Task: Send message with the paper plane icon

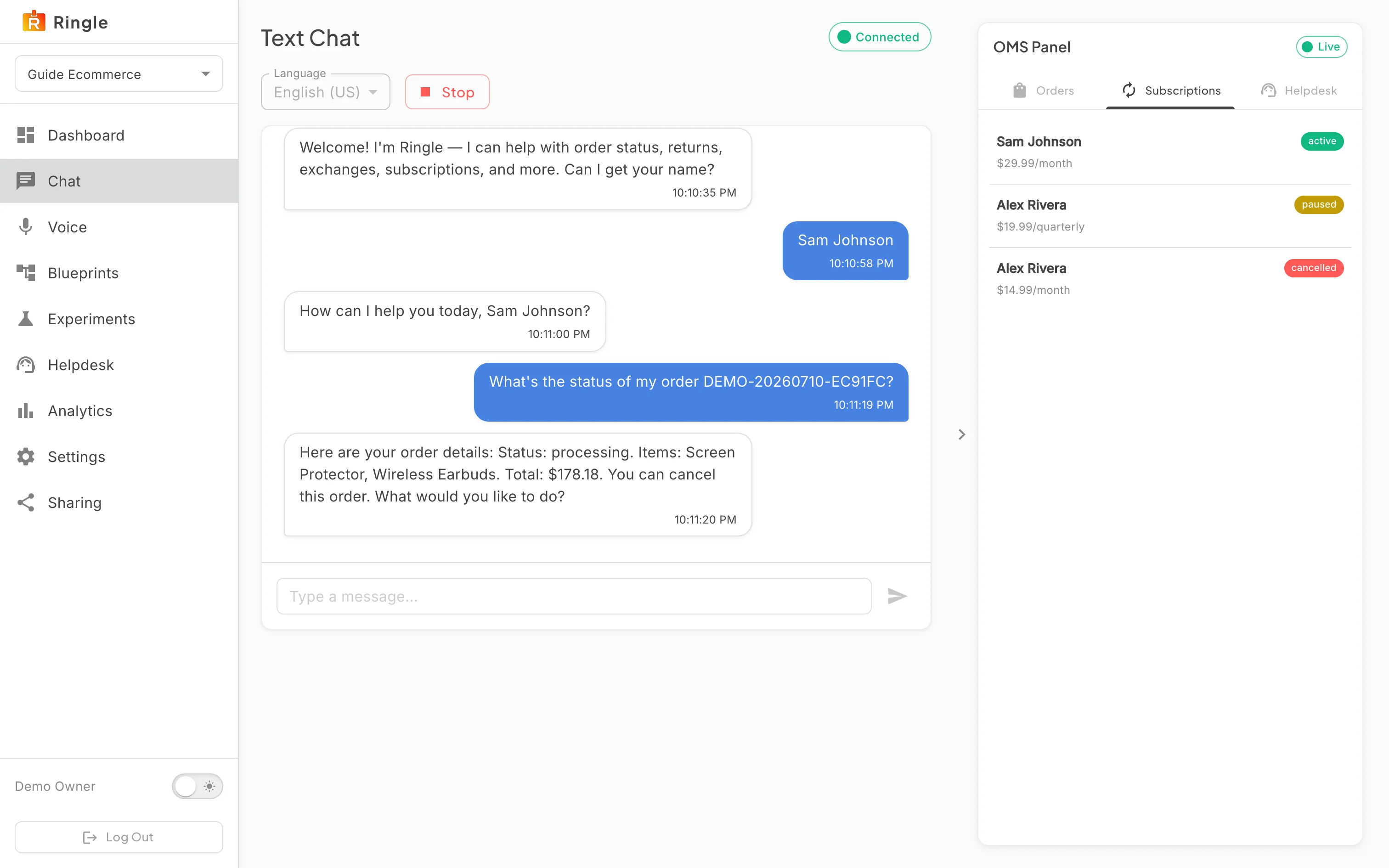Action: coord(897,596)
